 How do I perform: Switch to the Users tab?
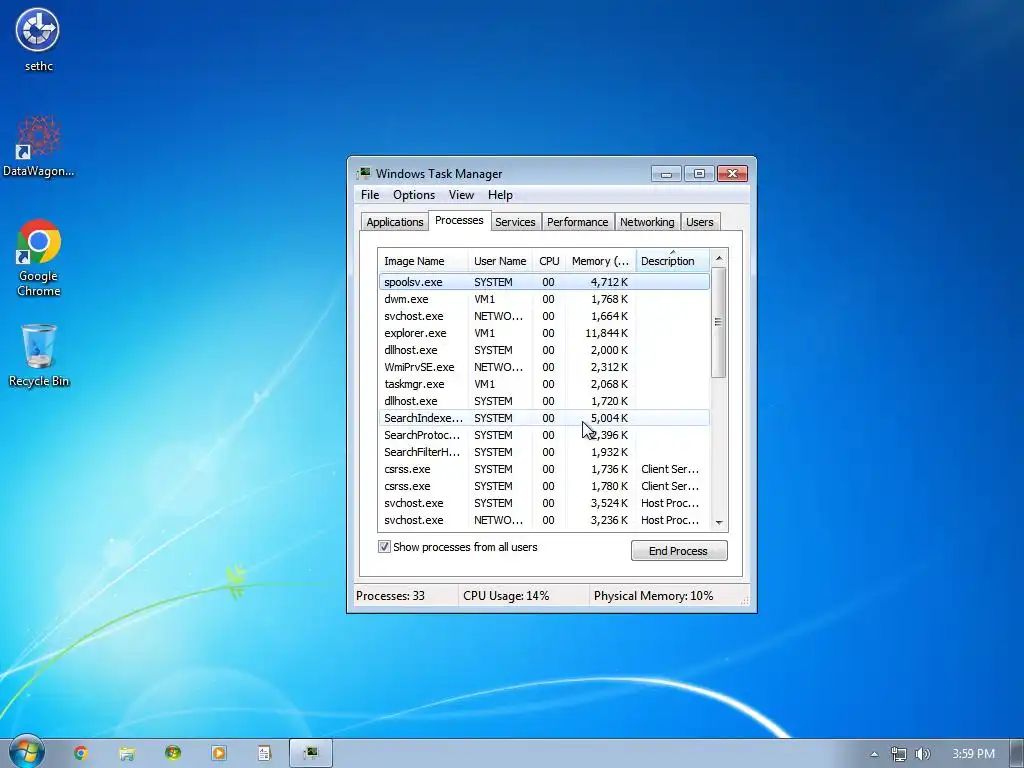[x=699, y=222]
